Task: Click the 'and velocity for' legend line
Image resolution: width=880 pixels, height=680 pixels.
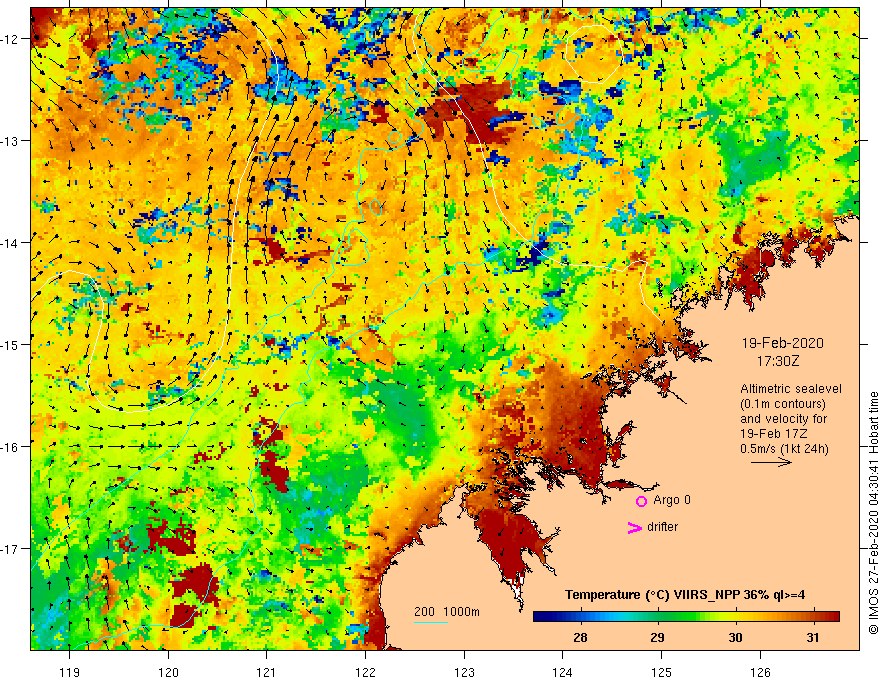Action: (x=783, y=419)
